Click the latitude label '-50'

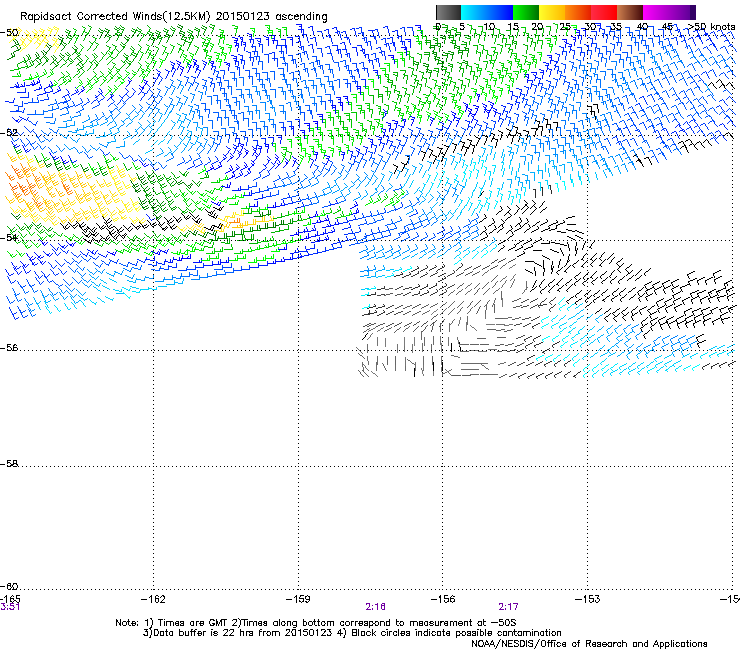tap(9, 33)
